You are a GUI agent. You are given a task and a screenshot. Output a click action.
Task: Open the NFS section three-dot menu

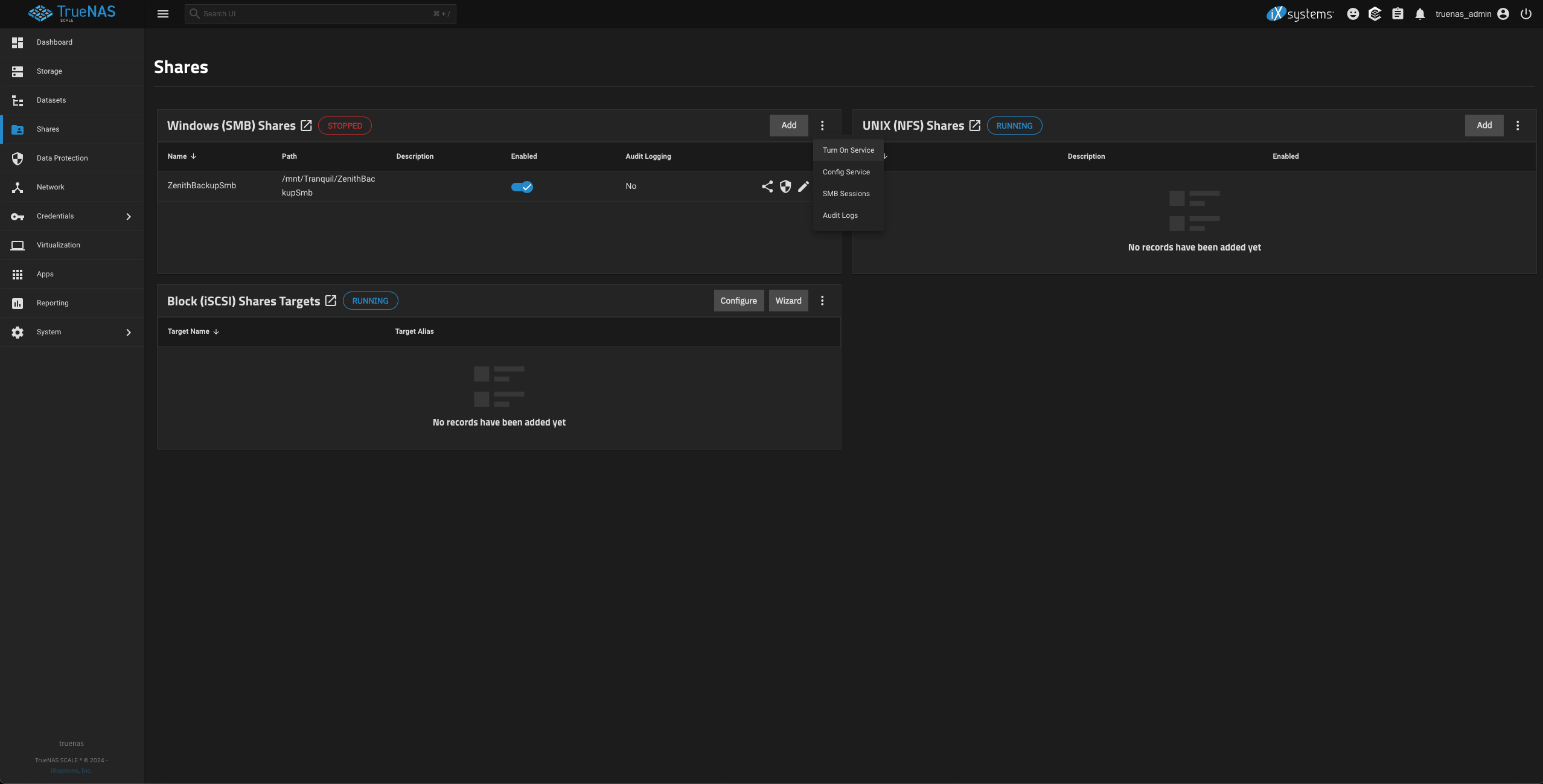[1518, 126]
